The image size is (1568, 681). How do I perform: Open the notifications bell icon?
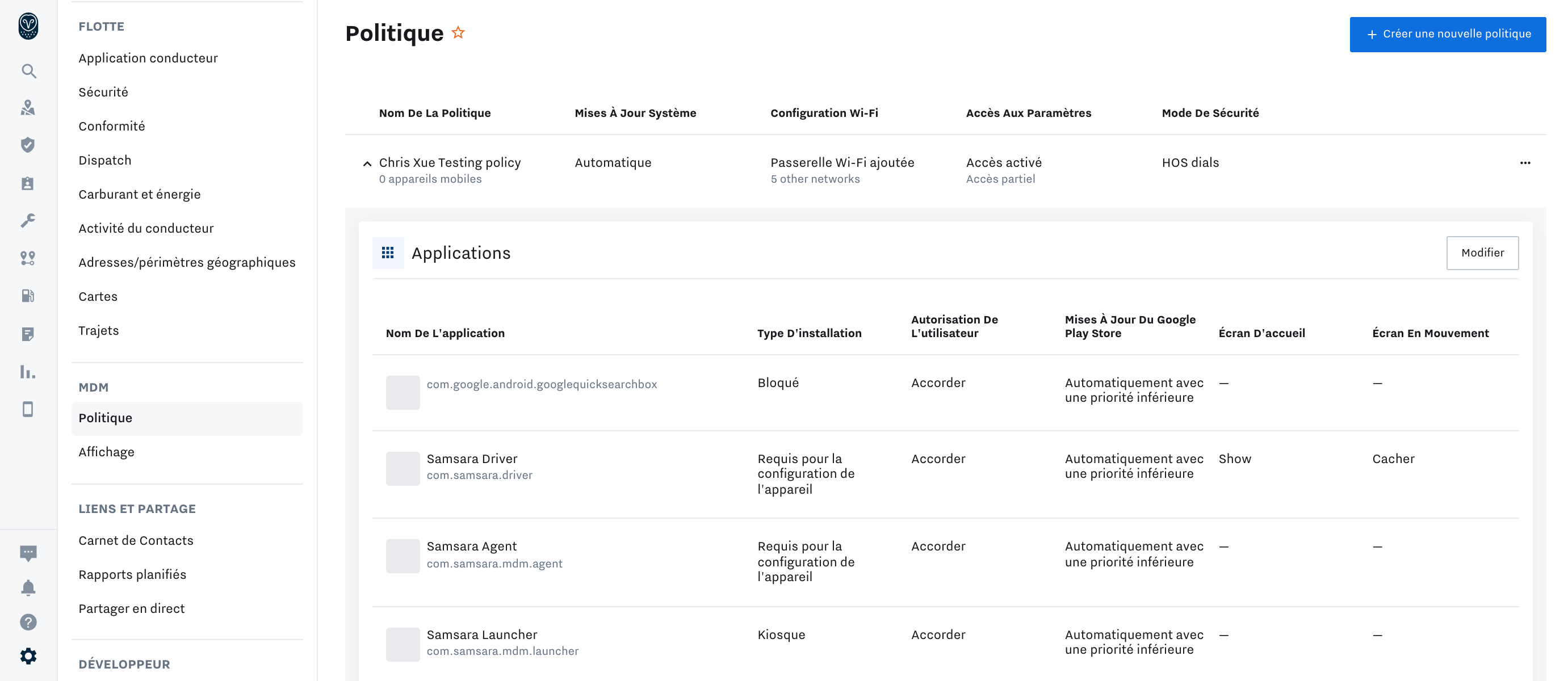pyautogui.click(x=28, y=587)
